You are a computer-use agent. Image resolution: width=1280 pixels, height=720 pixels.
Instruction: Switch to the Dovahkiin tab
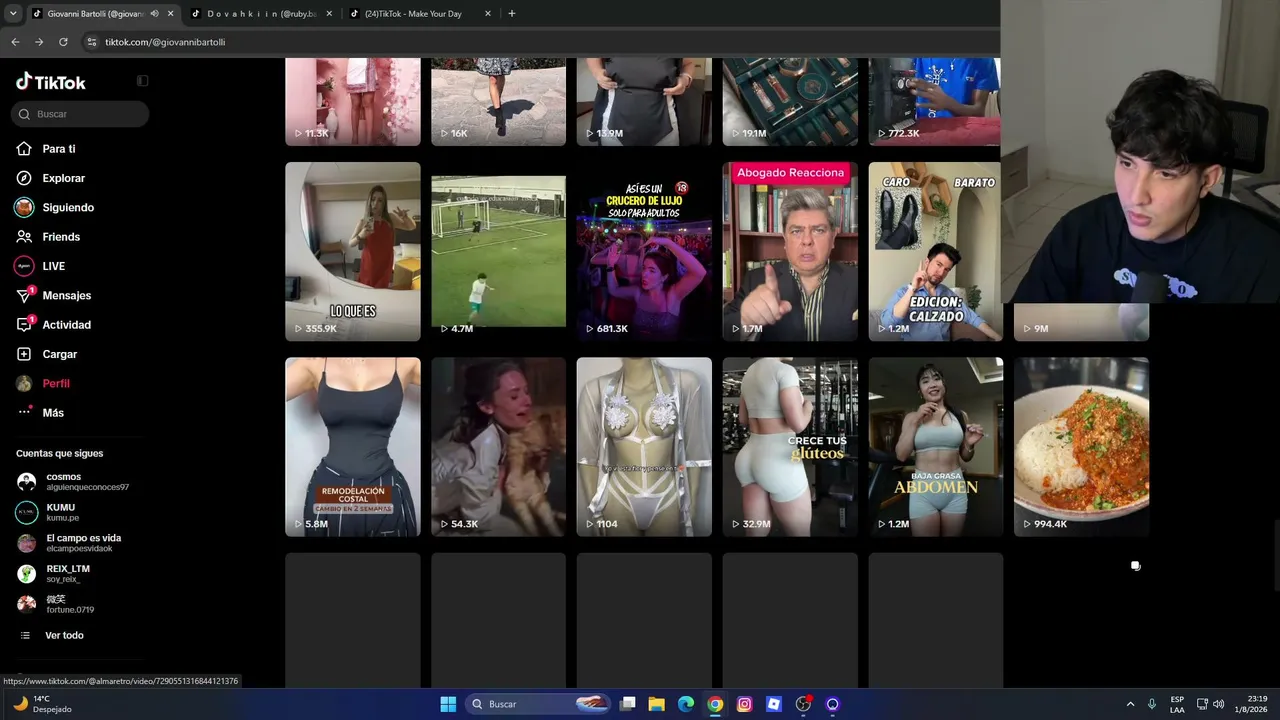click(x=261, y=14)
